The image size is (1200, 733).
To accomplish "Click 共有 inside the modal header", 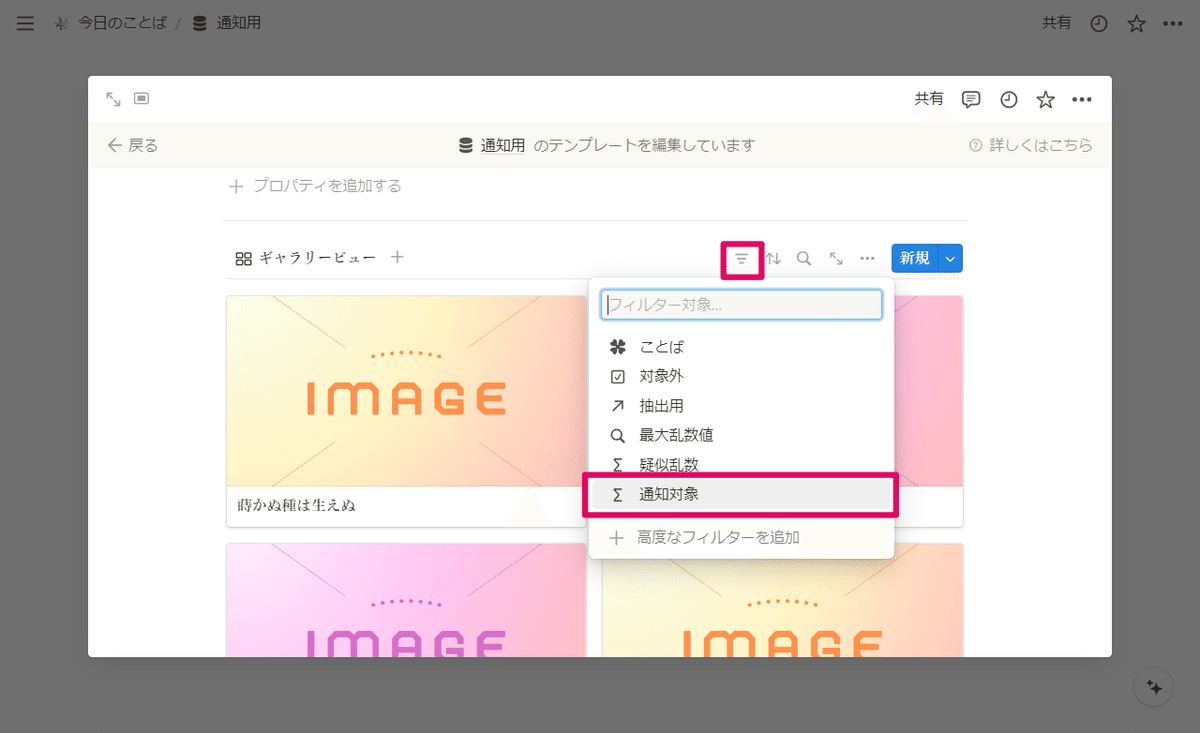I will [x=929, y=99].
